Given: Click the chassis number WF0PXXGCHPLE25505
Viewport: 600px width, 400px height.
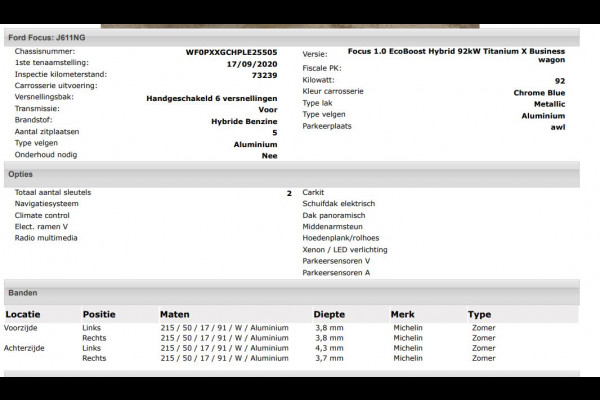Looking at the screenshot, I should (232, 52).
